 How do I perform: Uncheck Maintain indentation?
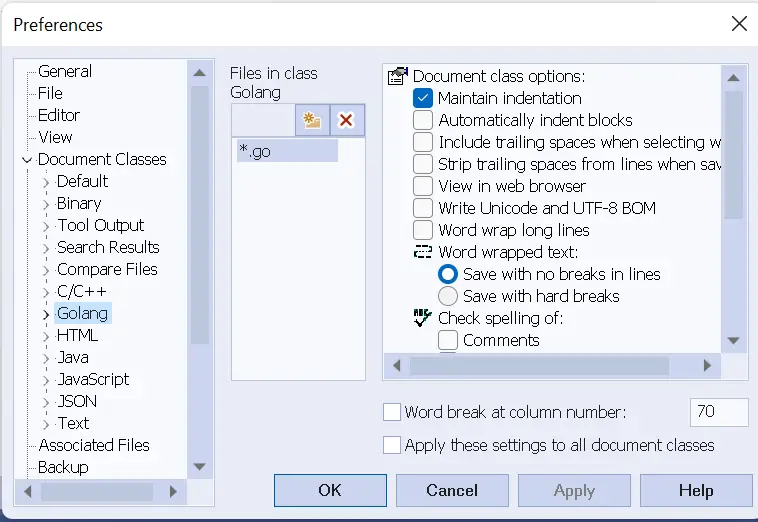click(423, 98)
